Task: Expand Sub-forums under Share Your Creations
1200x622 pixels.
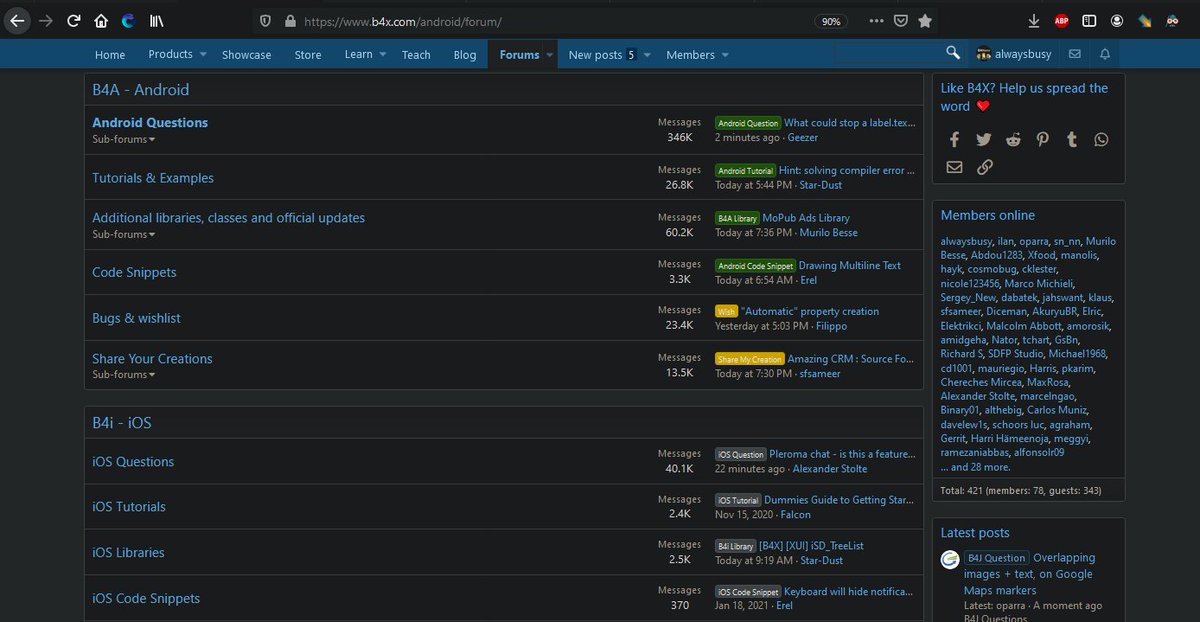Action: pyautogui.click(x=124, y=374)
